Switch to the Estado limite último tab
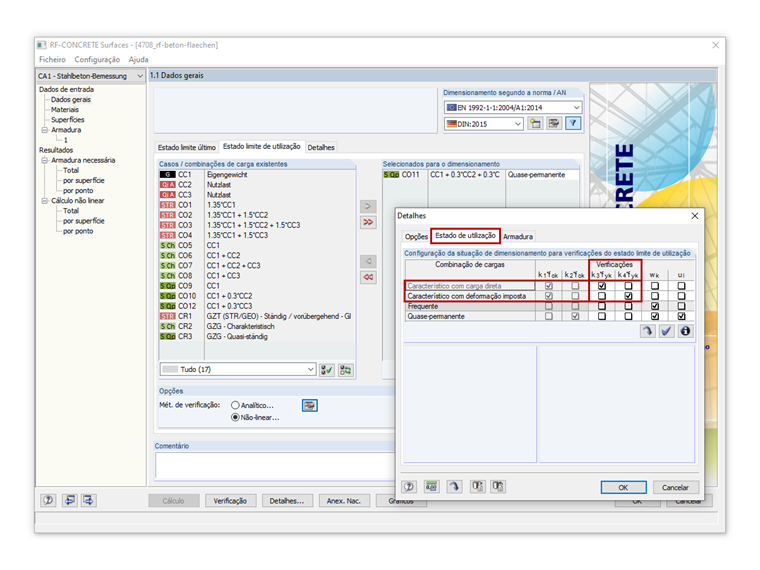This screenshot has width=760, height=570. click(187, 147)
